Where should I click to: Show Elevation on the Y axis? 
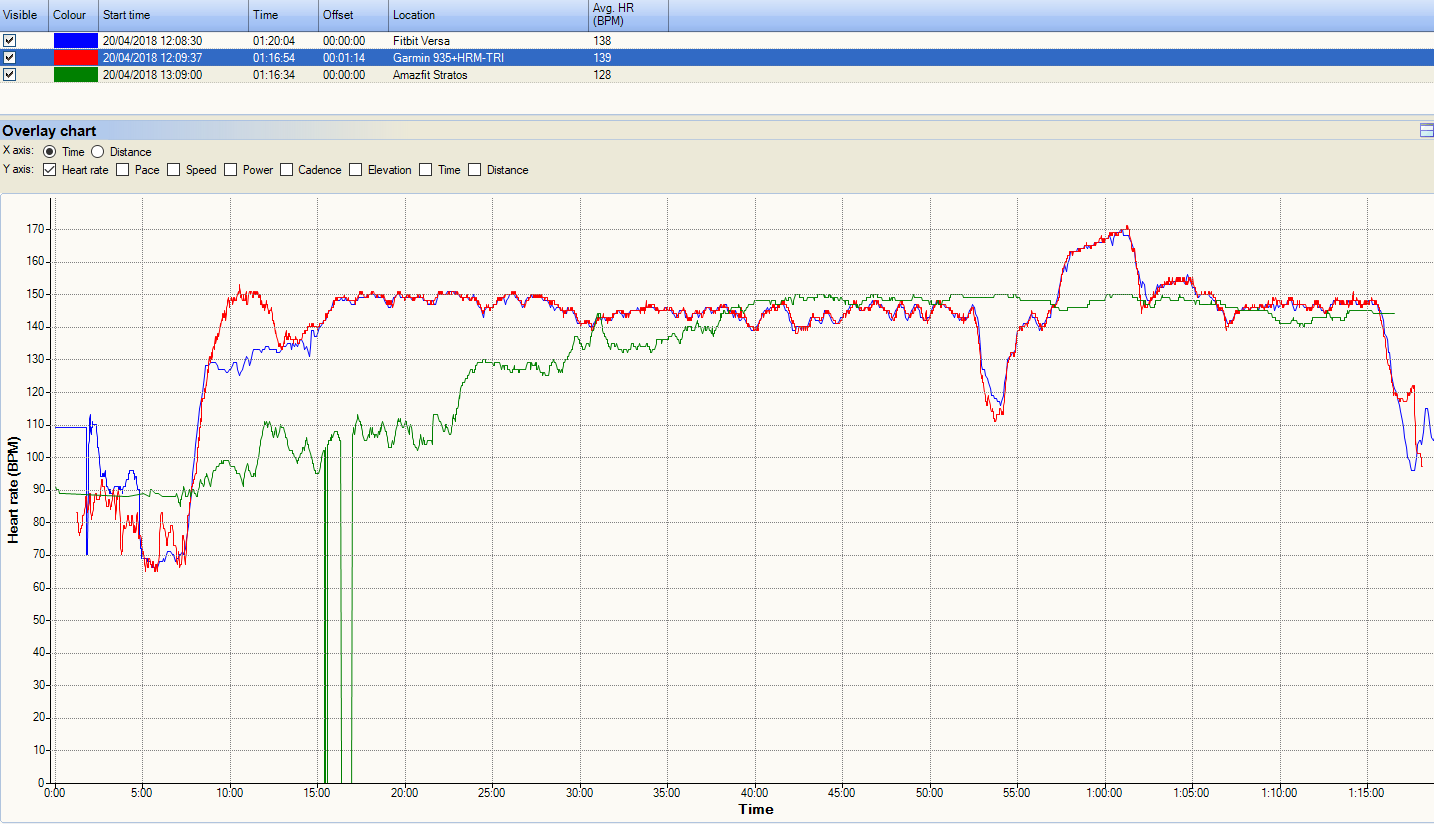coord(356,170)
